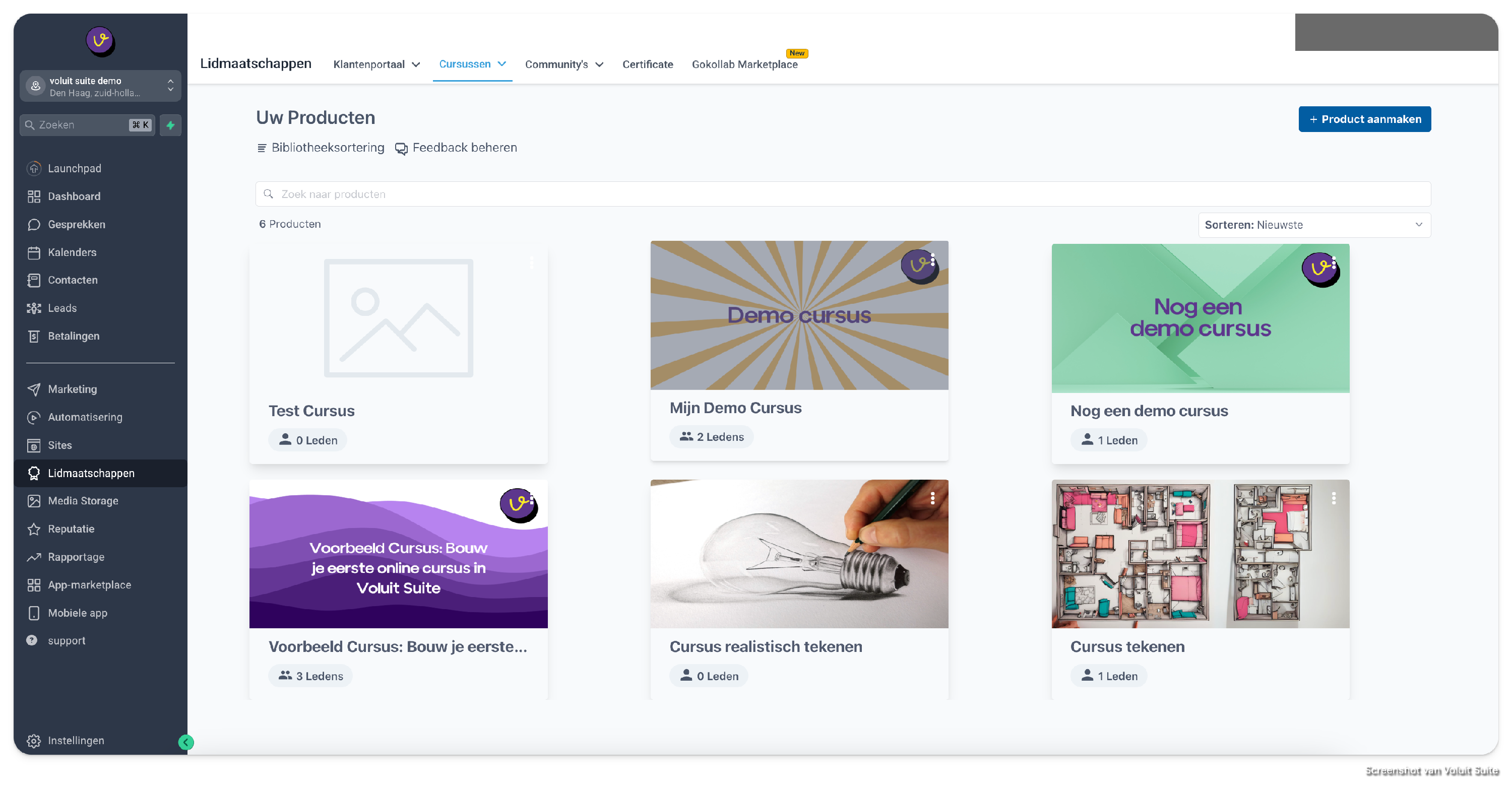The width and height of the screenshot is (1512, 790).
Task: Click the Zoek naar producten search field
Action: (843, 194)
